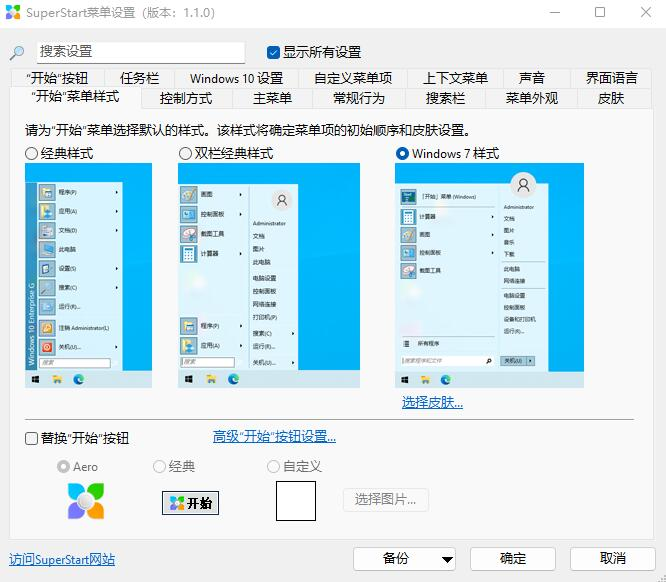Open the 菜单外观 tab
666x582 pixels.
(532, 99)
